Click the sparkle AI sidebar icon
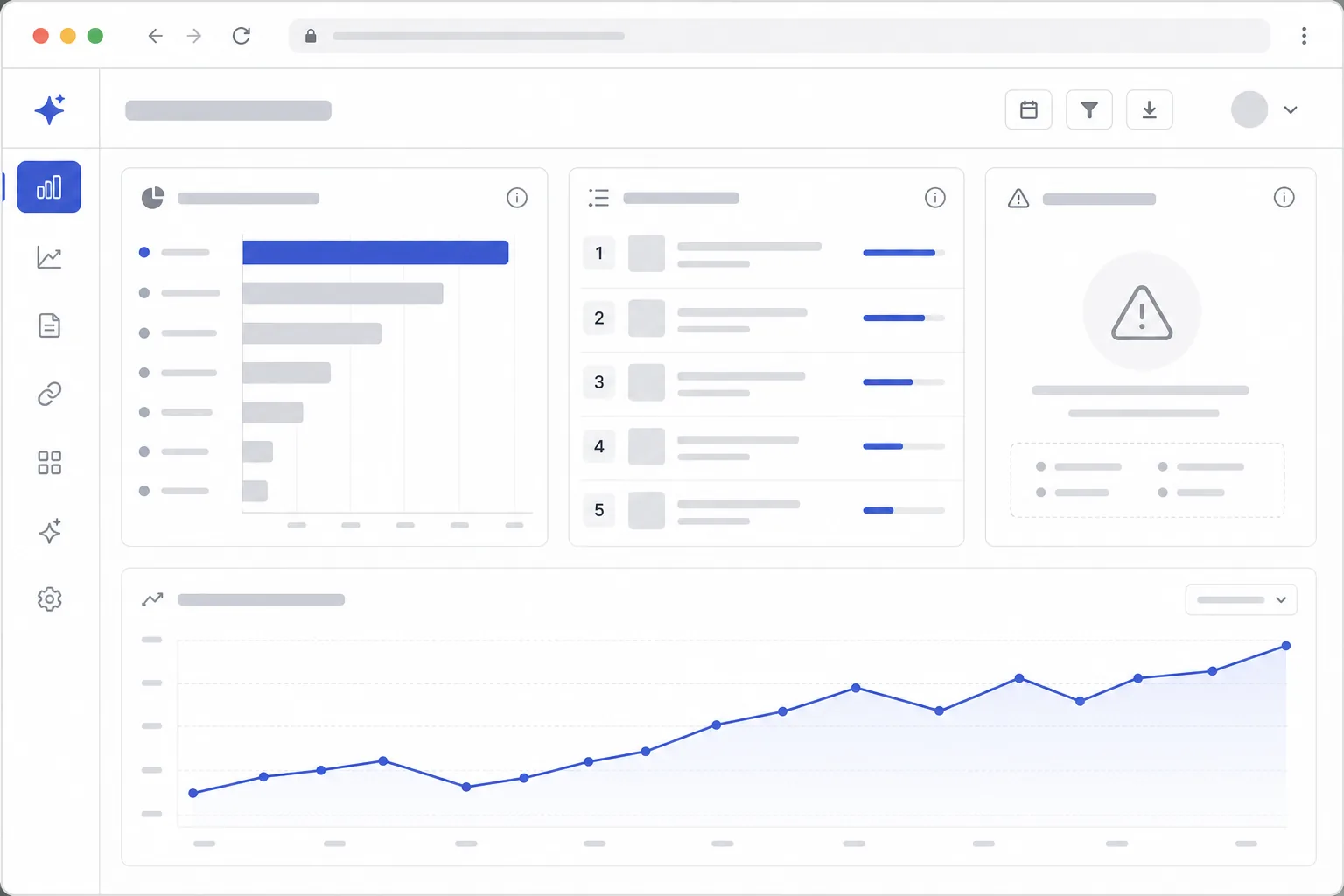Viewport: 1344px width, 896px height. pyautogui.click(x=49, y=531)
